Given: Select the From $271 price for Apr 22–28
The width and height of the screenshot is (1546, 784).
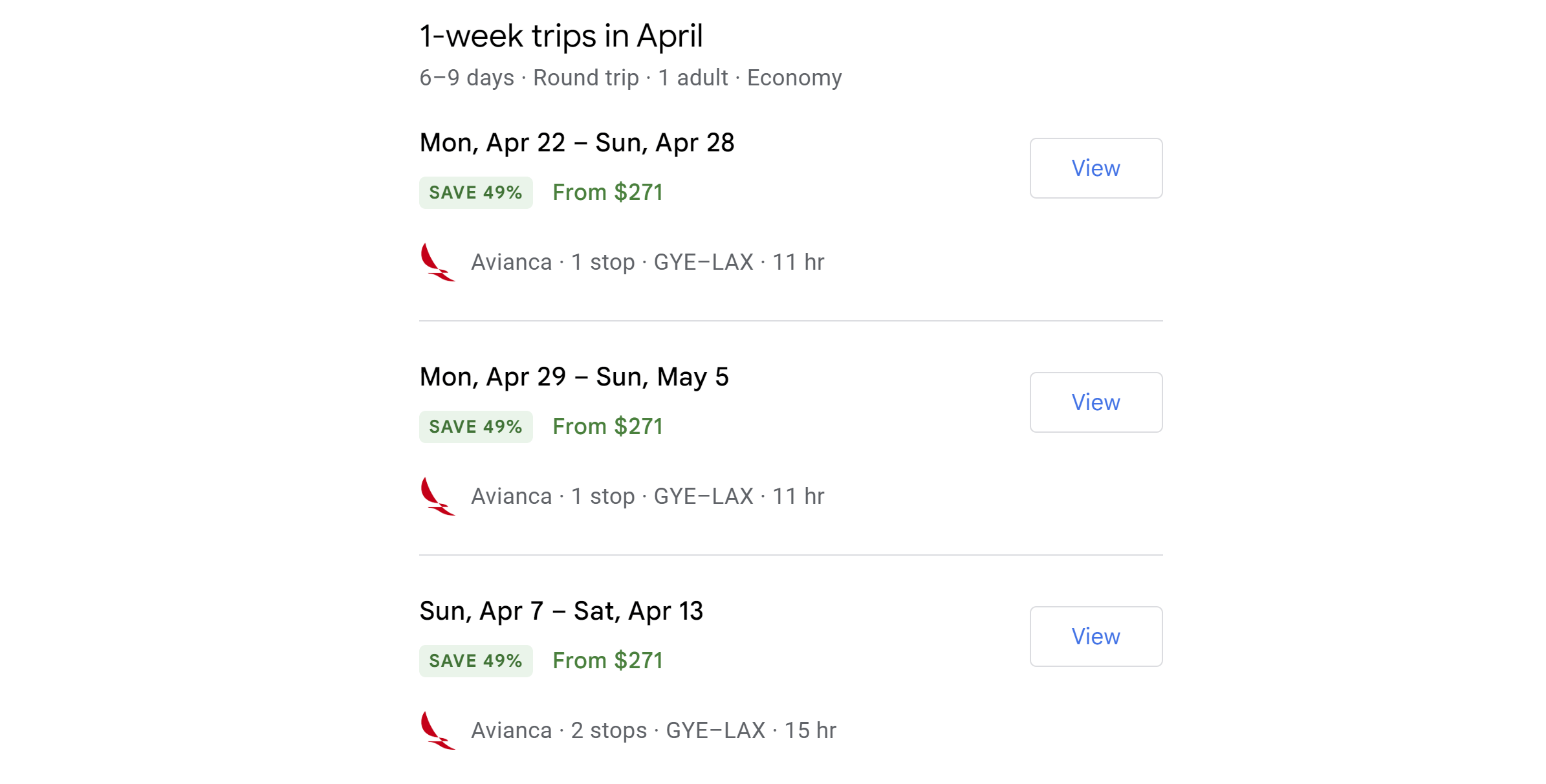Looking at the screenshot, I should pyautogui.click(x=607, y=193).
